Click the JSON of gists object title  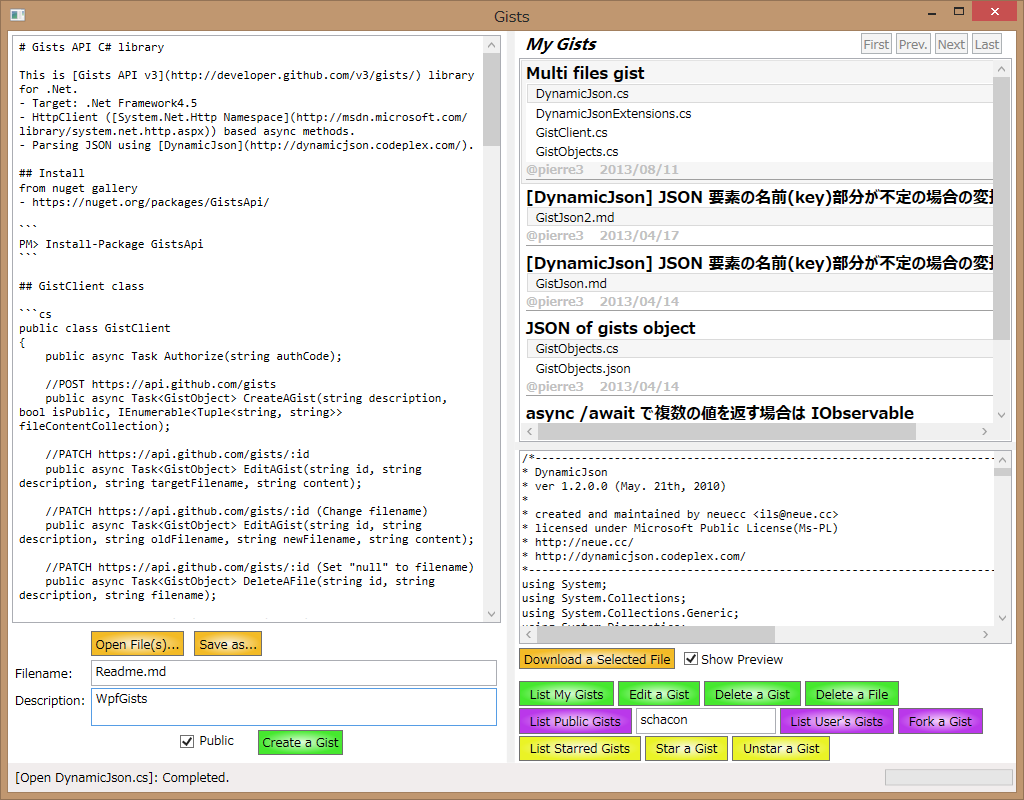(611, 328)
